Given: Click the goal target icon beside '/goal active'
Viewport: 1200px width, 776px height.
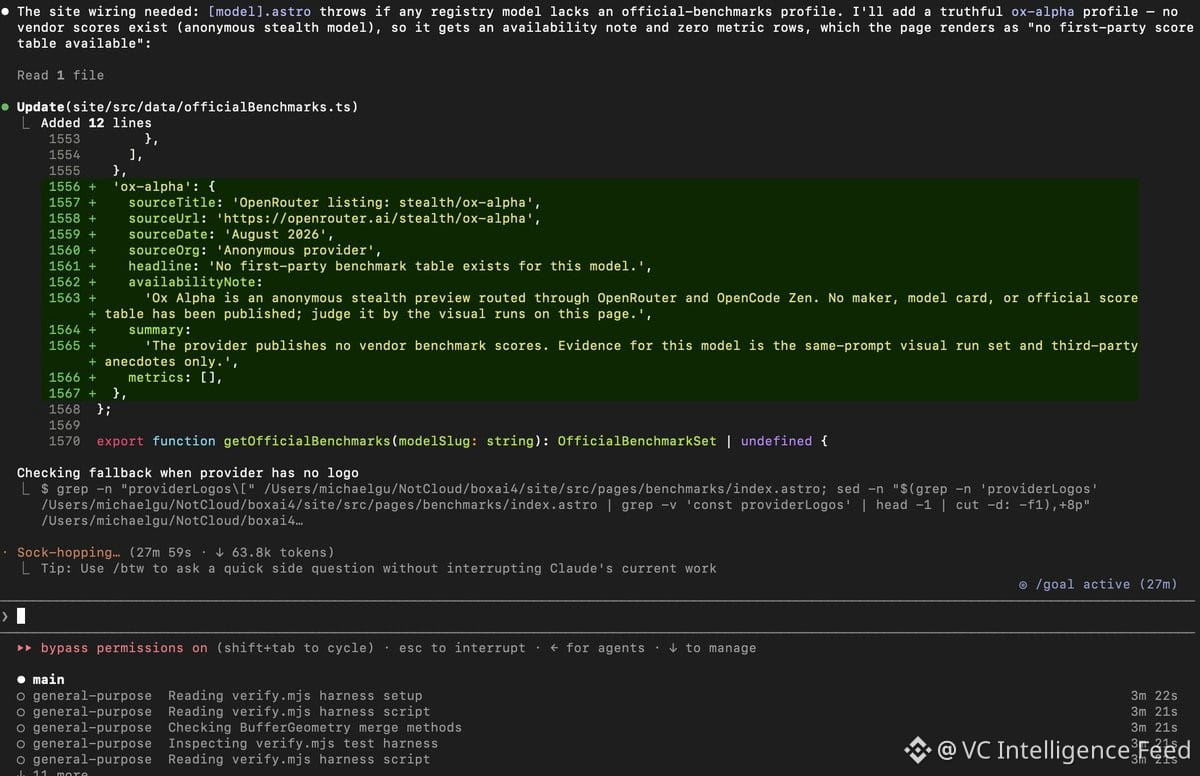Looking at the screenshot, I should pyautogui.click(x=1023, y=584).
